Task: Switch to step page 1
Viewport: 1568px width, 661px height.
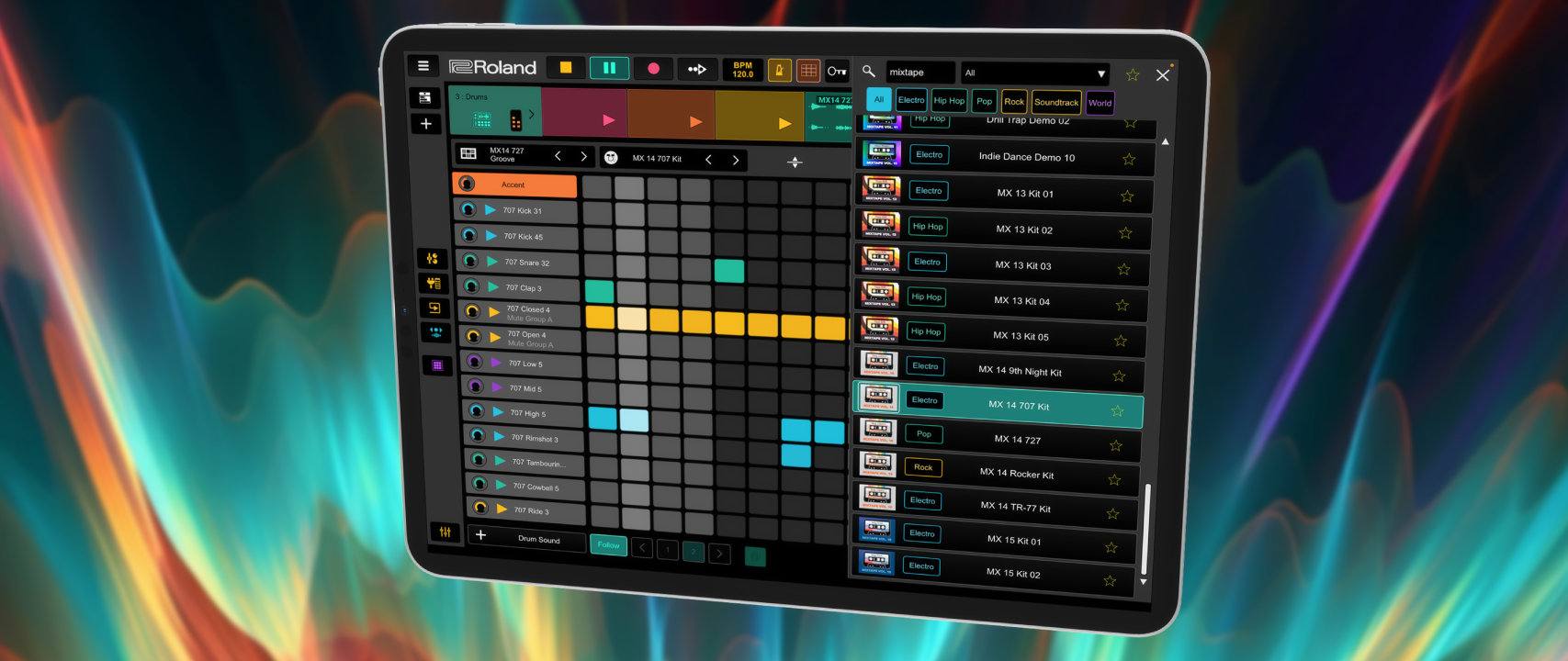Action: coord(668,551)
